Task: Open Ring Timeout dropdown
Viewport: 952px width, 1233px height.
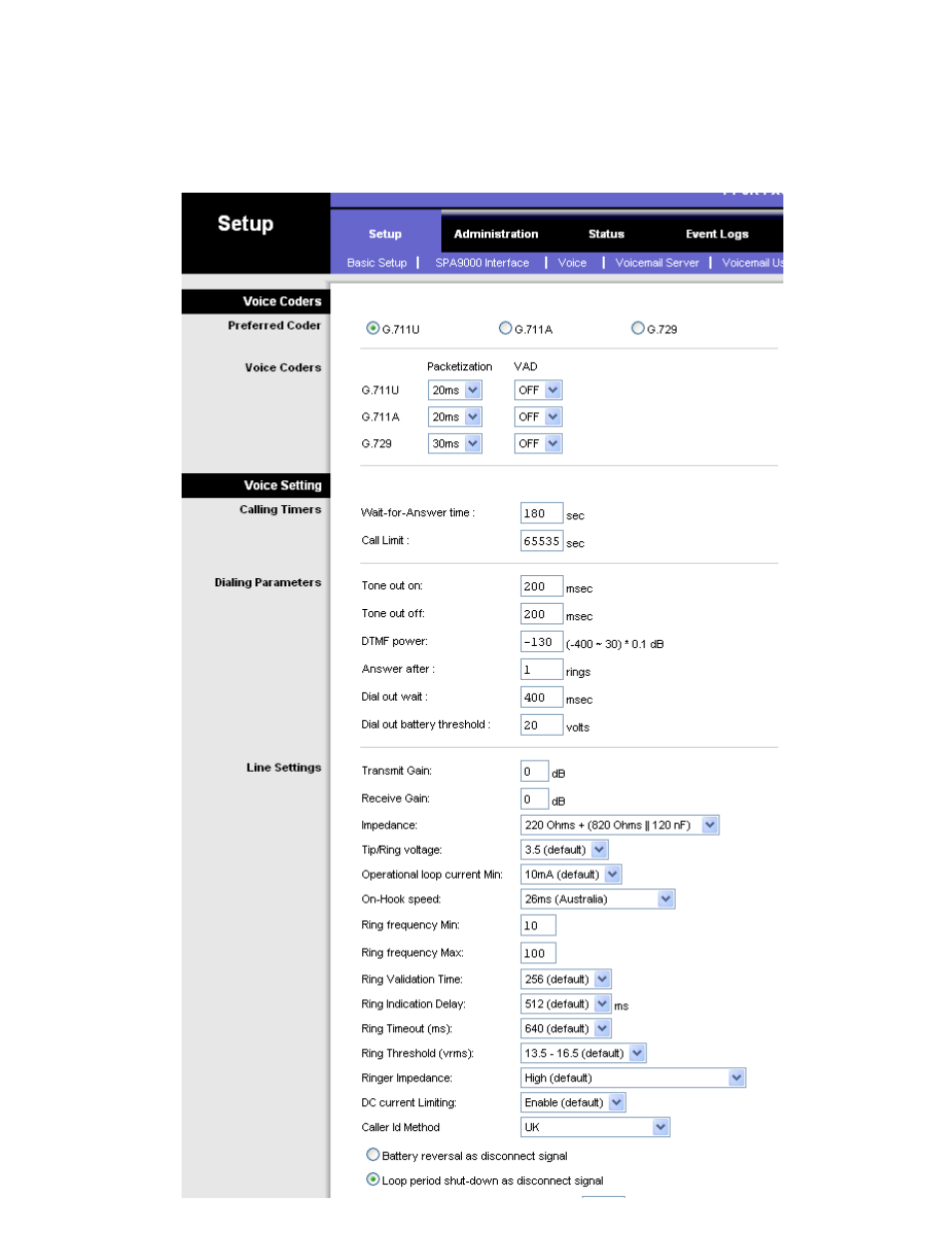Action: coord(566,1028)
